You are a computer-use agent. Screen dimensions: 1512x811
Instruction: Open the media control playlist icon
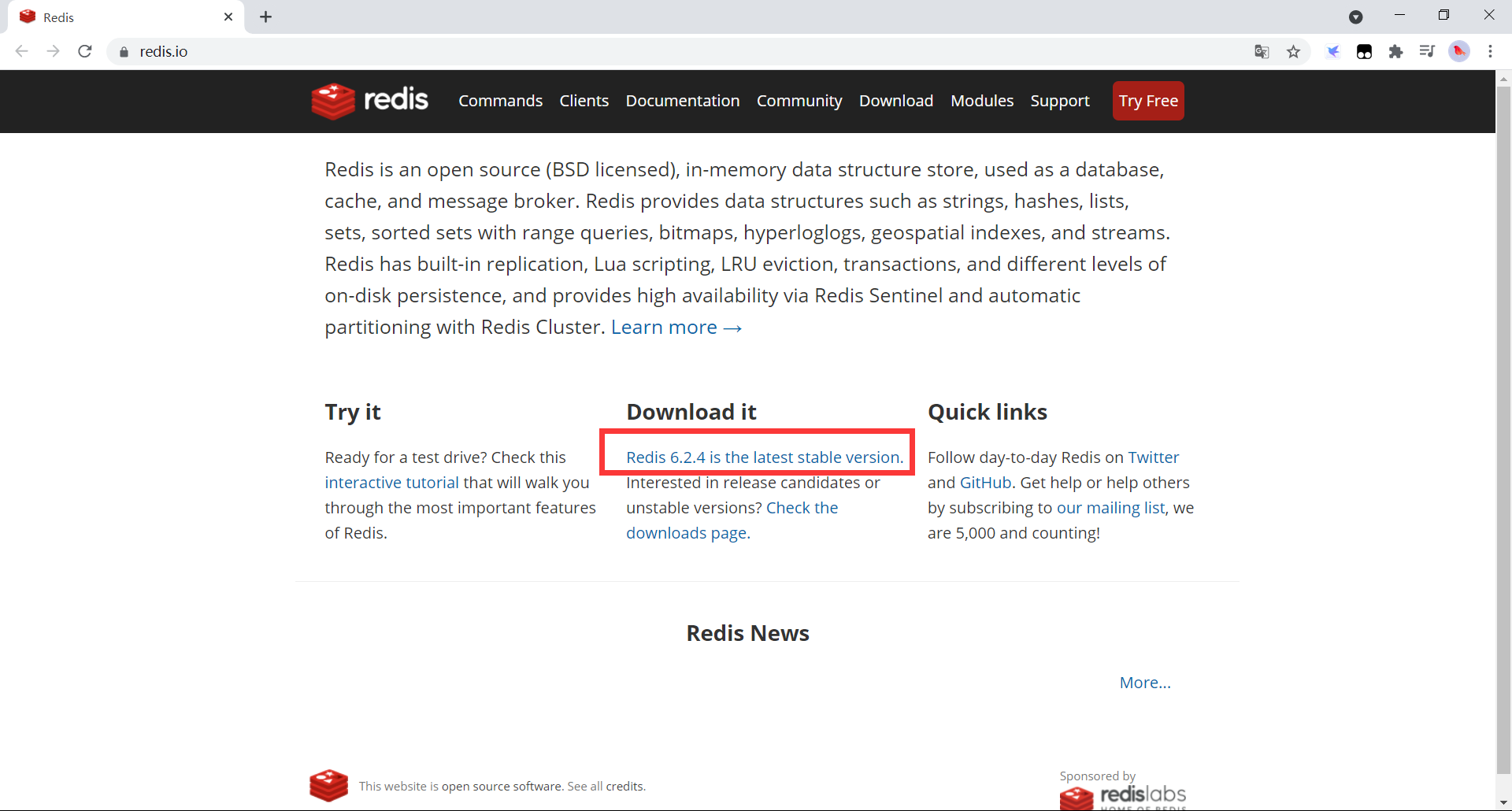click(1427, 52)
